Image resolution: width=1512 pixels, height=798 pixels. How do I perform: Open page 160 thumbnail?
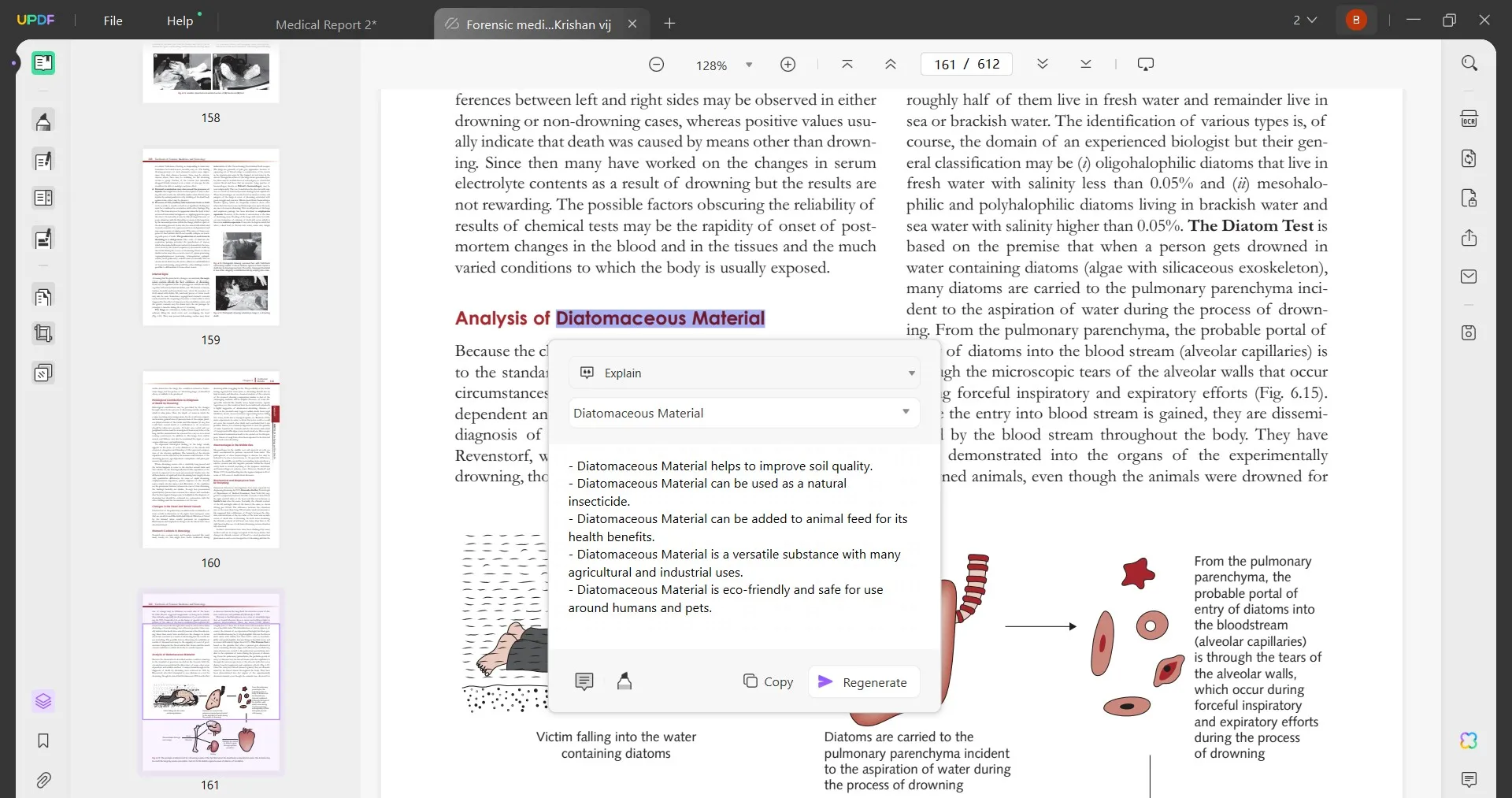pos(211,460)
